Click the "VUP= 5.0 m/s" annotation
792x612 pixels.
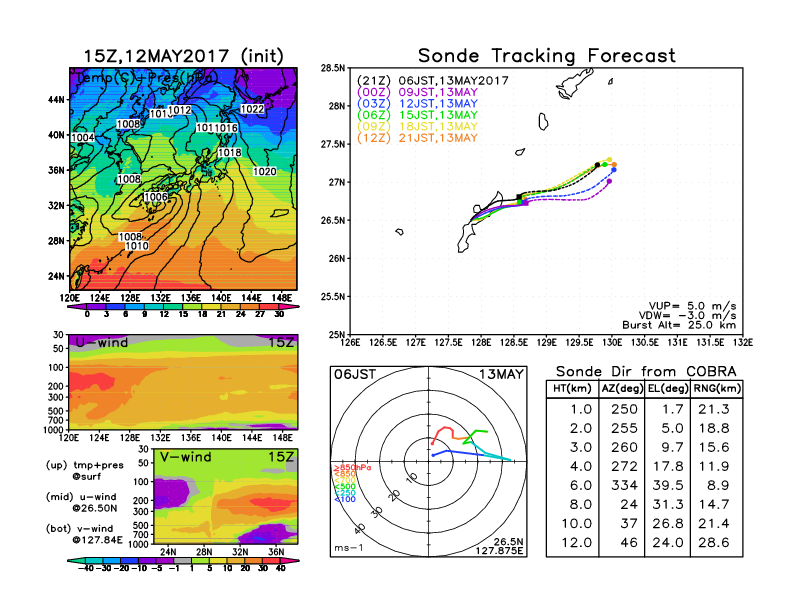(692, 306)
